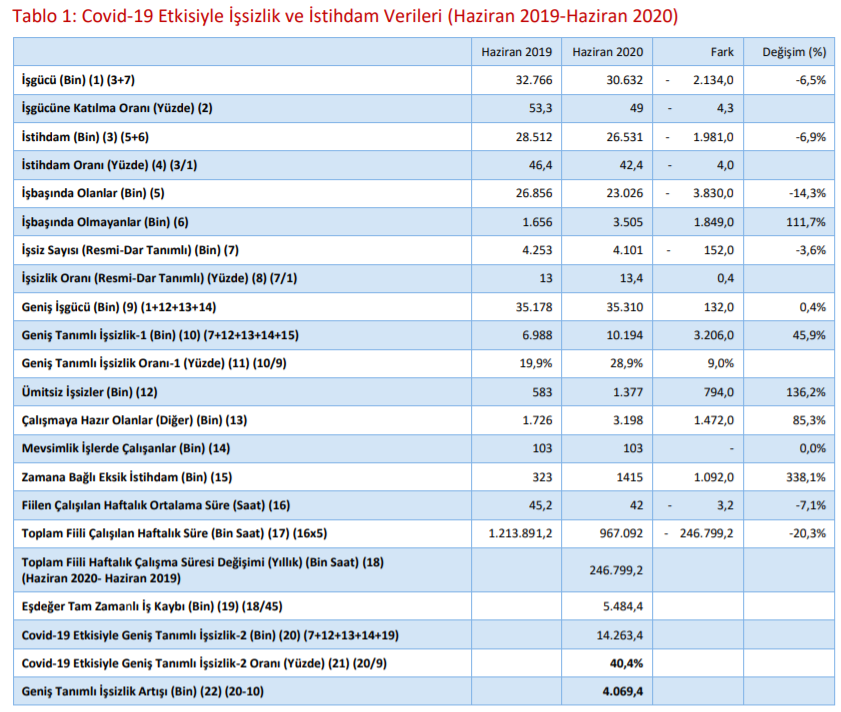Click the 111,7% change cell

pyautogui.click(x=805, y=221)
